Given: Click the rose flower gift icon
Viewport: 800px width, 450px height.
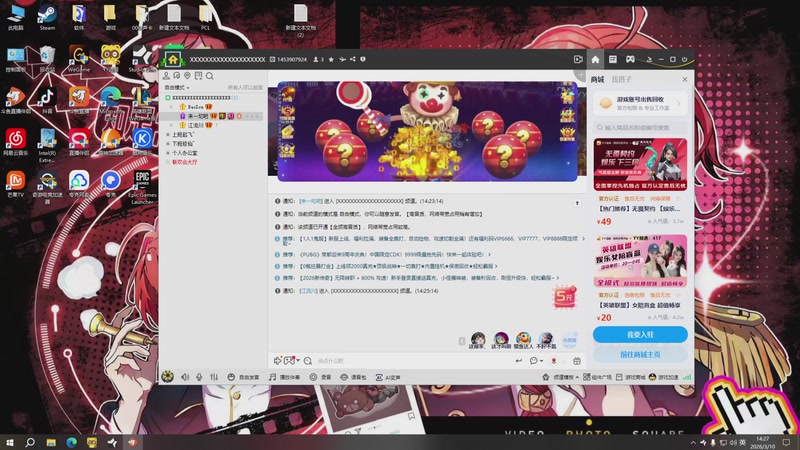Looking at the screenshot, I should point(554,361).
